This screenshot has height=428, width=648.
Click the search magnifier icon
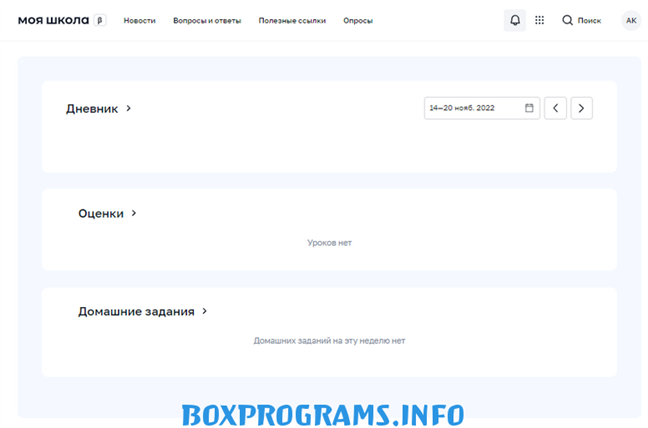coord(568,20)
